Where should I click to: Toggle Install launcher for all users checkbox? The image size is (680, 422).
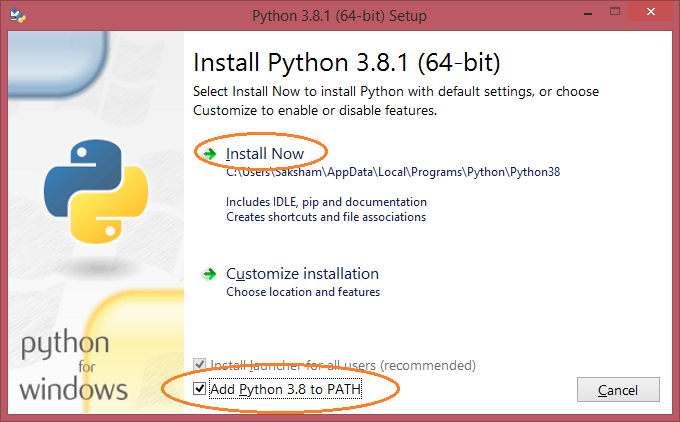(199, 364)
